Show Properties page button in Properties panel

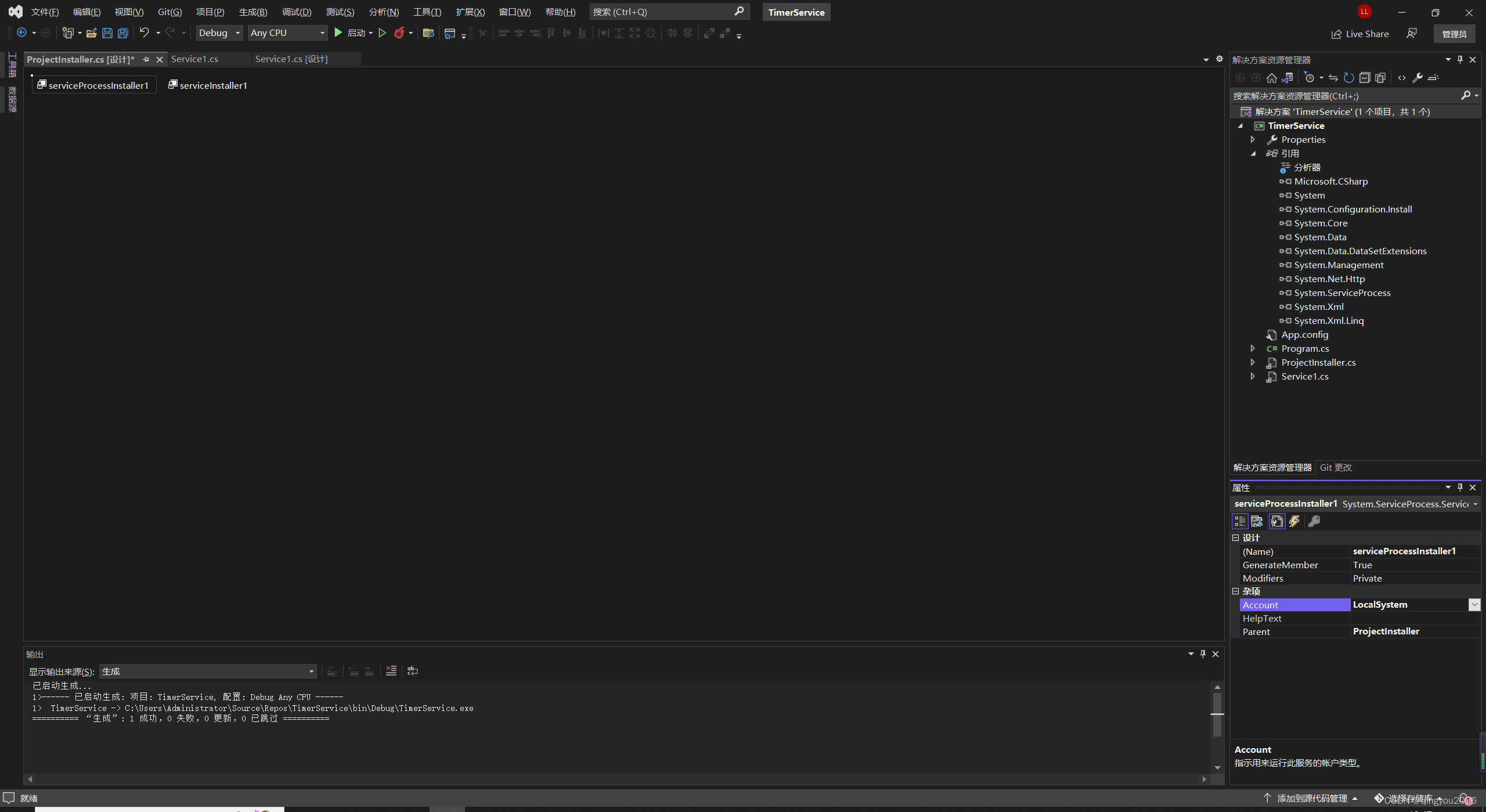pos(1277,521)
